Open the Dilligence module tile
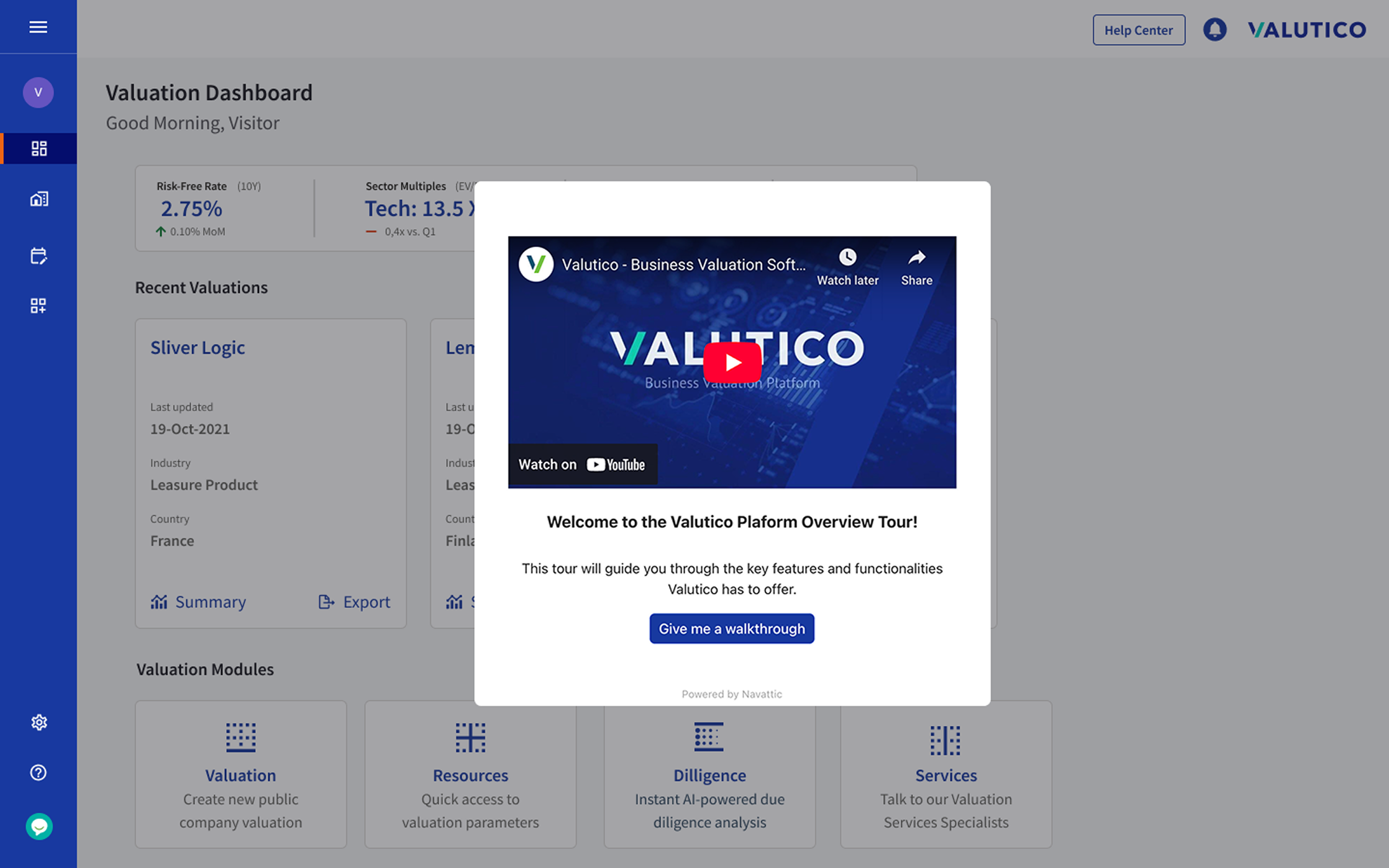The width and height of the screenshot is (1389, 868). (x=709, y=775)
